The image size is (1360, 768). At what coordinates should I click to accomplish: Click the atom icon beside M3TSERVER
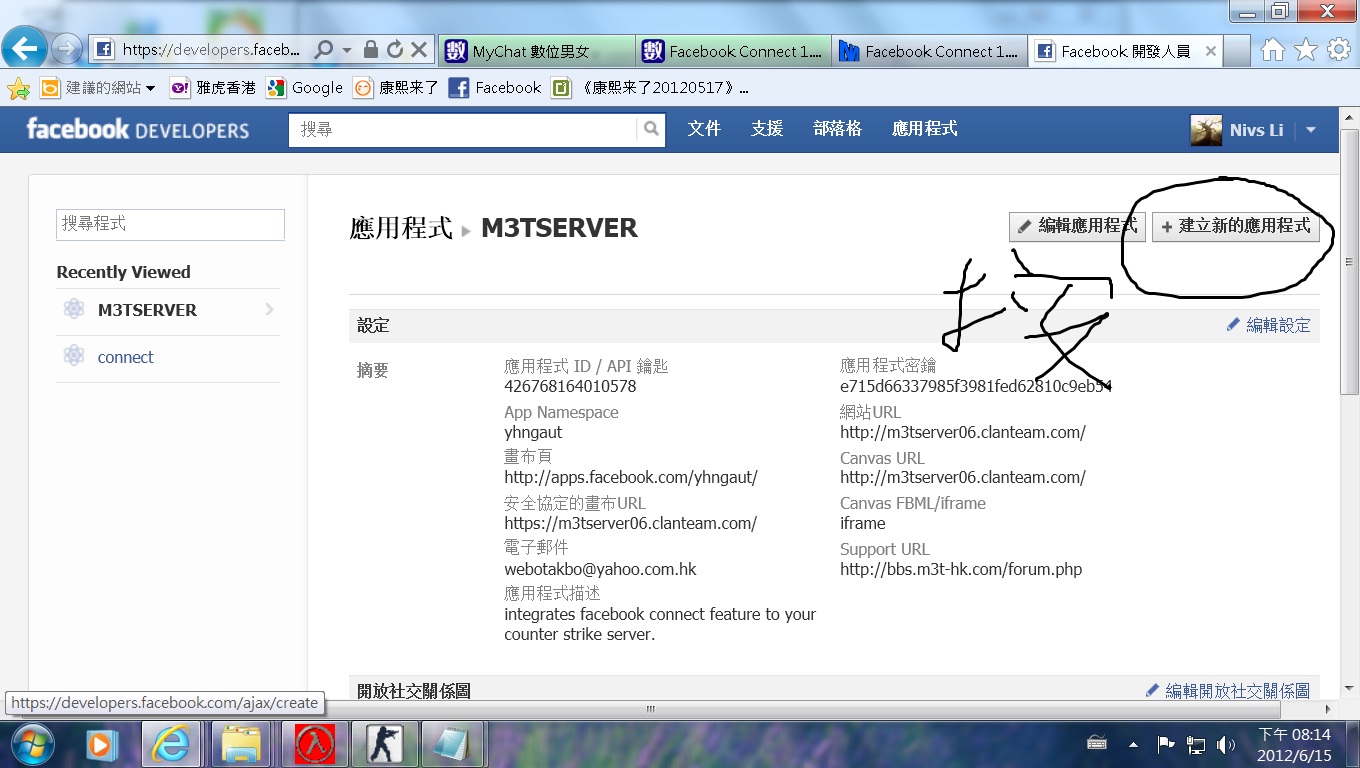click(x=74, y=309)
